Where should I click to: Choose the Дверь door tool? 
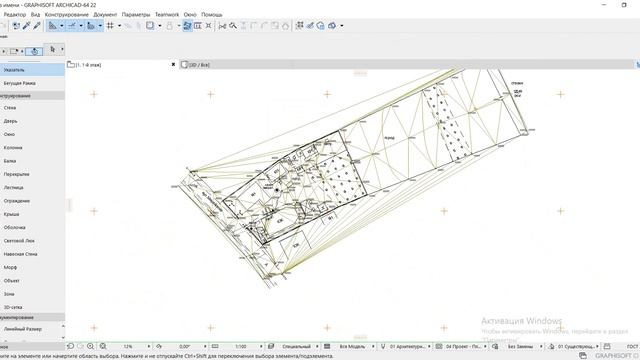(32, 121)
